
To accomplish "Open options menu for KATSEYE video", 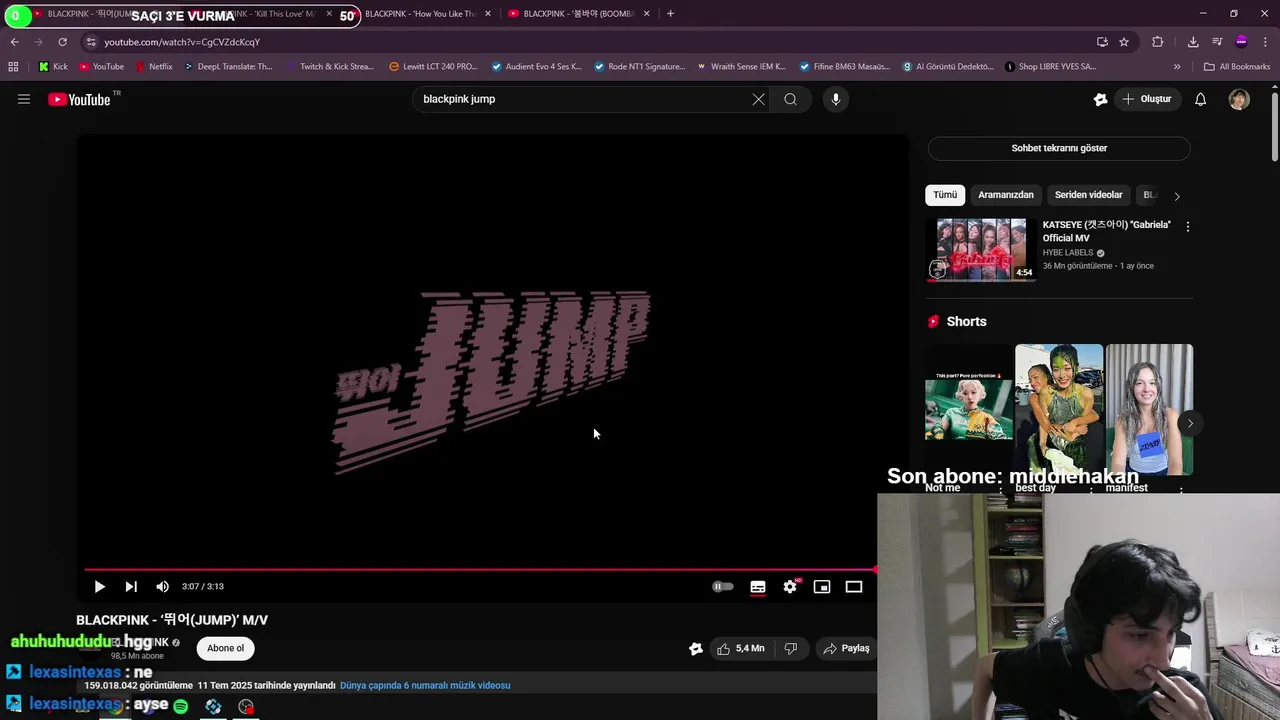I will 1187,227.
